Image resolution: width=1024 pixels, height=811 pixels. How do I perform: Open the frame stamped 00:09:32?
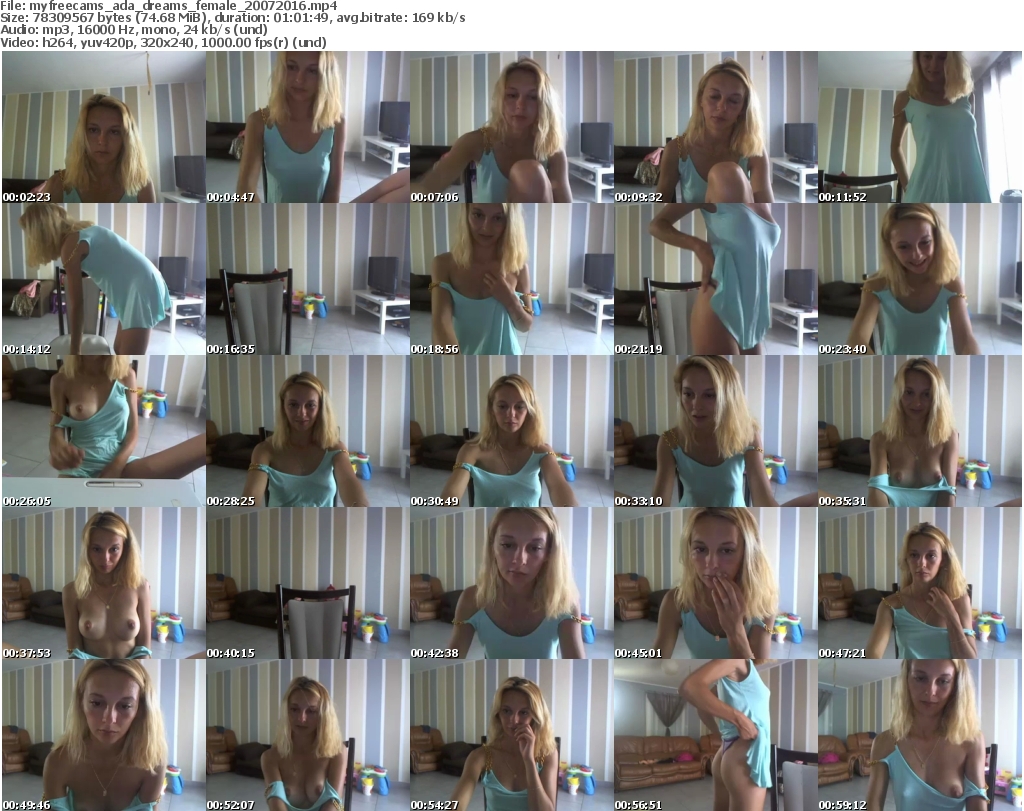point(716,127)
